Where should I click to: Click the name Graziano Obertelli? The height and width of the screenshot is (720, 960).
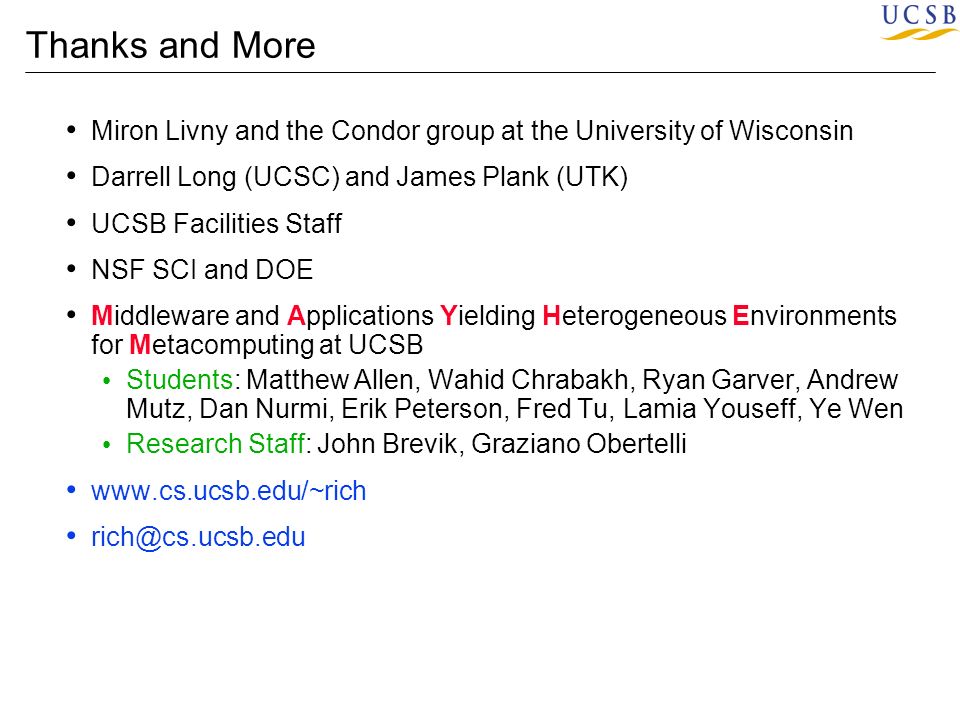[579, 444]
